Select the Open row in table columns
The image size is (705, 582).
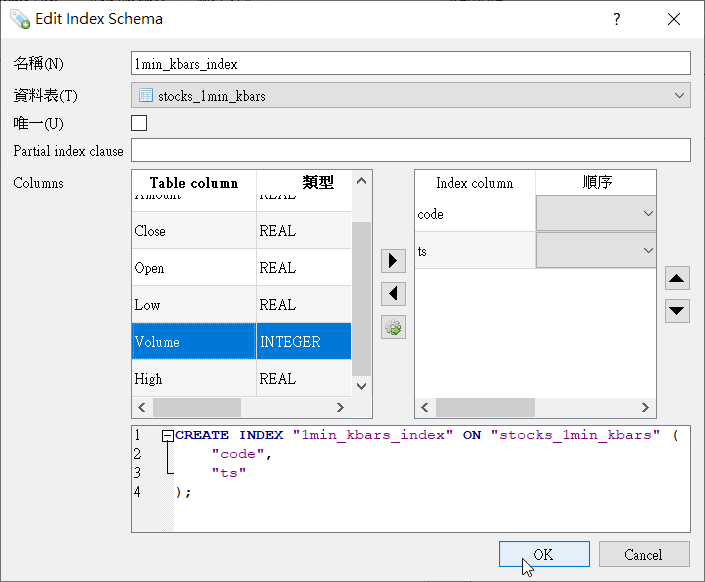241,267
